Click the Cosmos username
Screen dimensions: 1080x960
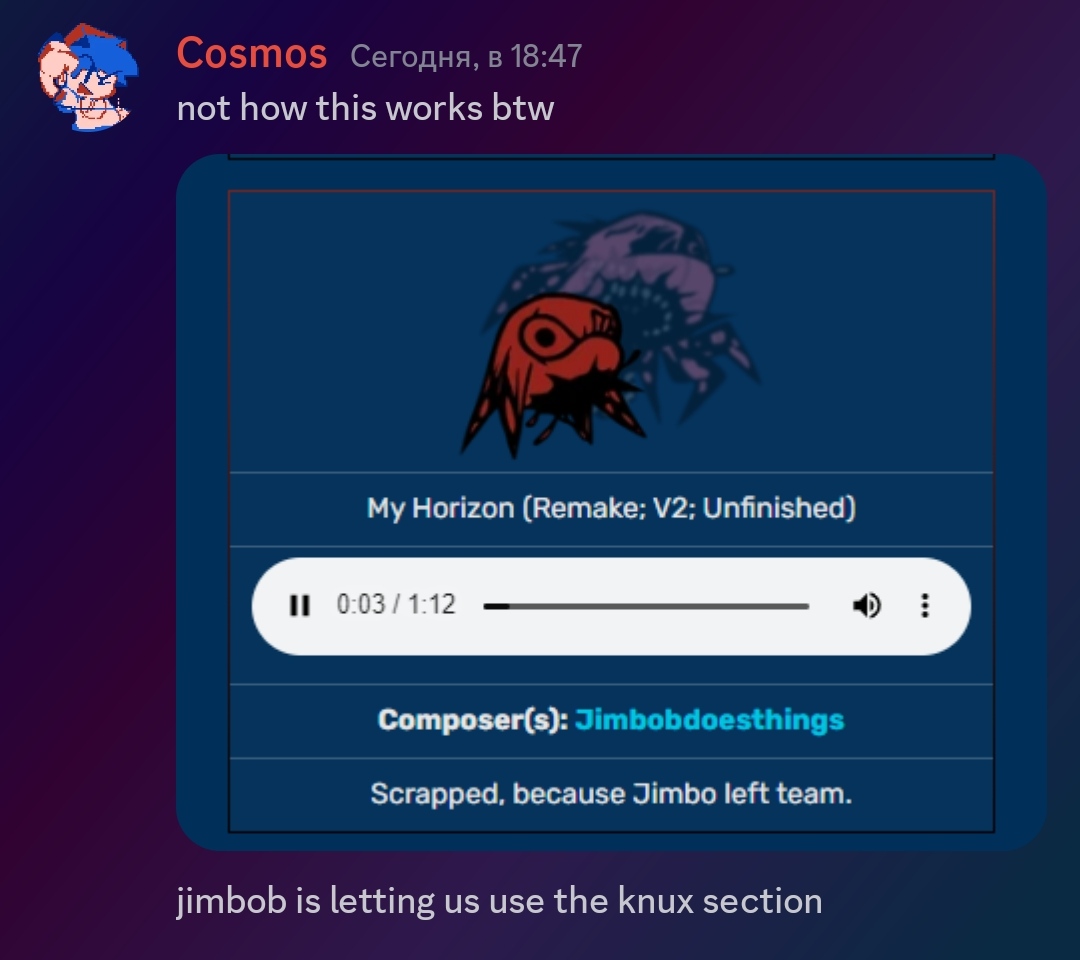[251, 54]
